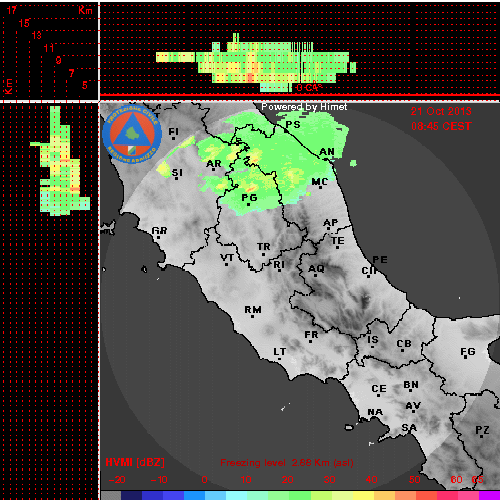
Task: Click the TE city label on map
Action: tap(338, 241)
